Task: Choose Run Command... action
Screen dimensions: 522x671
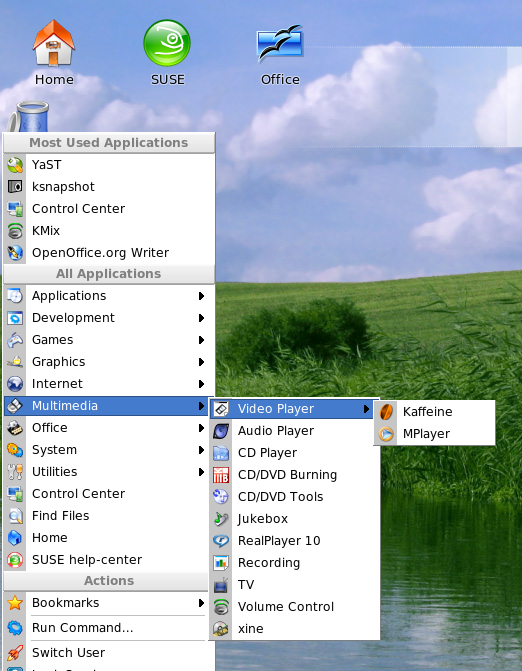Action: click(109, 628)
